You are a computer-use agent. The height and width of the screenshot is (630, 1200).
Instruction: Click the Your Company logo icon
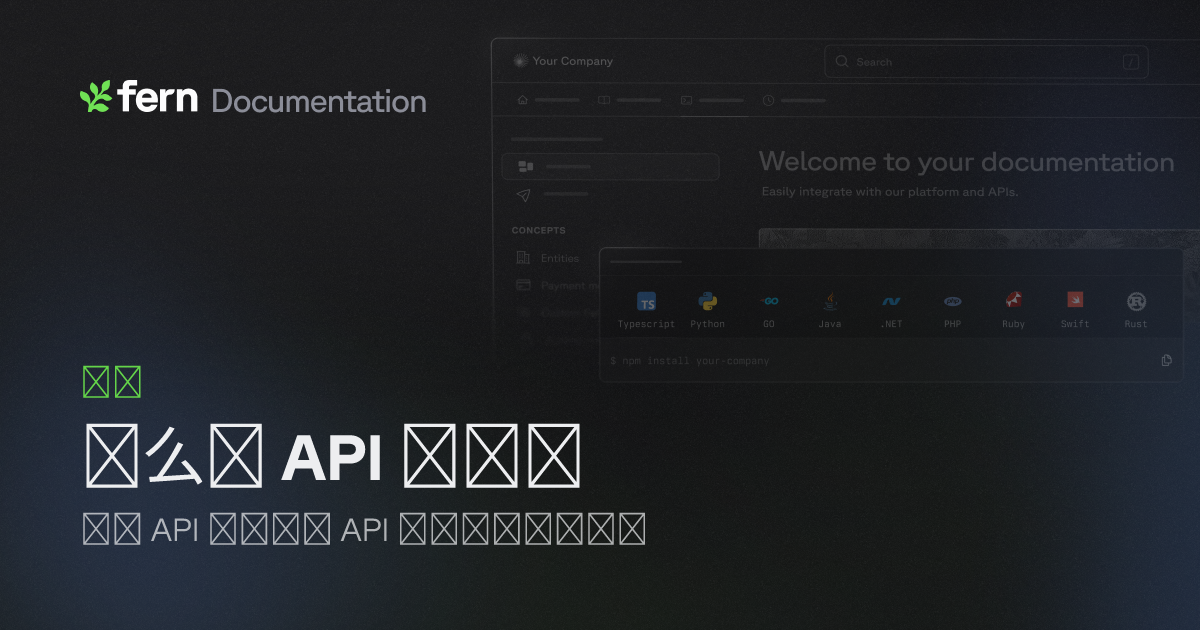click(519, 61)
